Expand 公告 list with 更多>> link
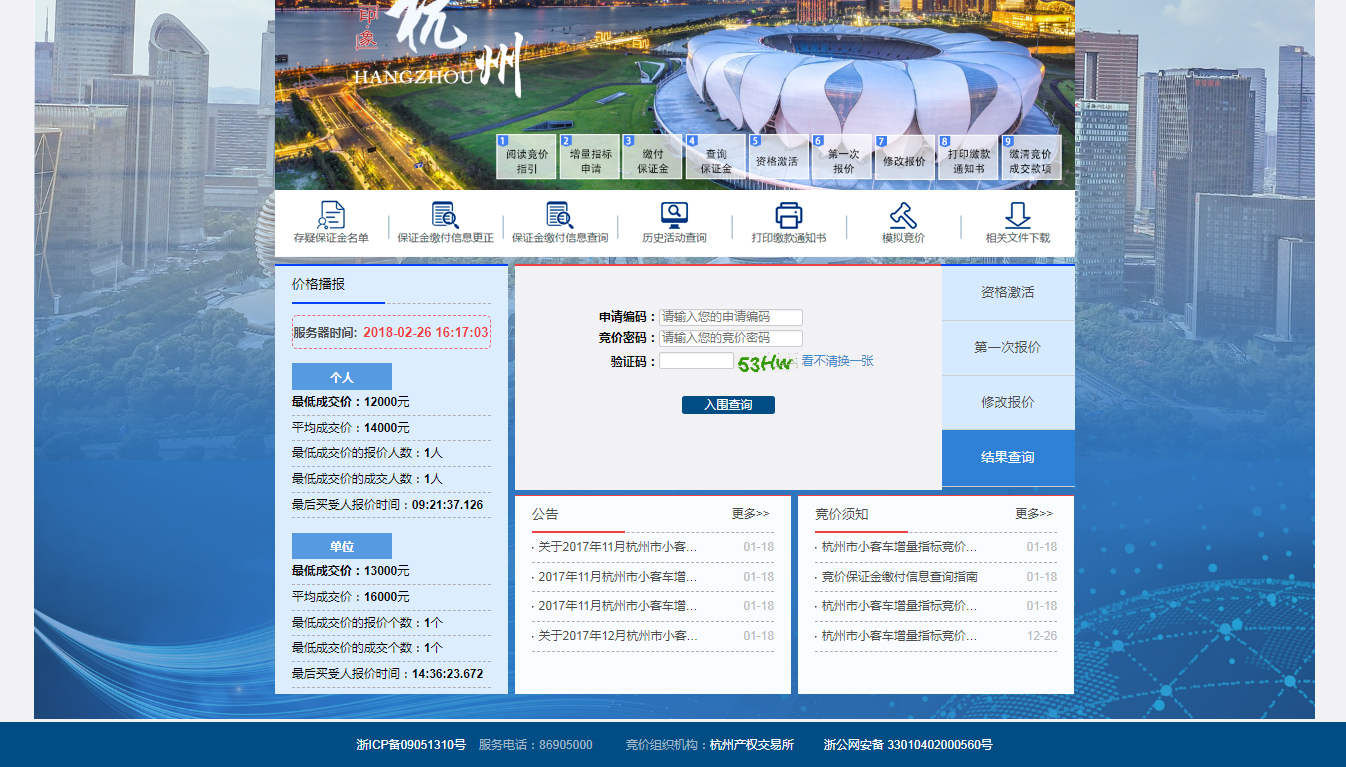 tap(750, 514)
